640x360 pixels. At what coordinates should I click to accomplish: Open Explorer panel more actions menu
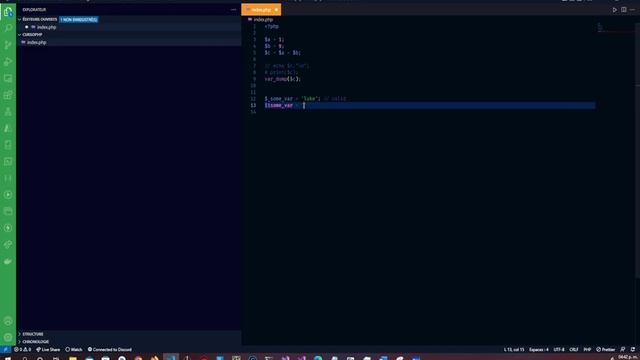point(233,9)
